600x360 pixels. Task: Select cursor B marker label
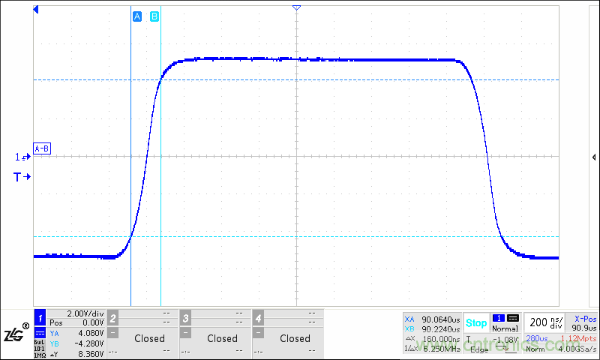click(154, 16)
